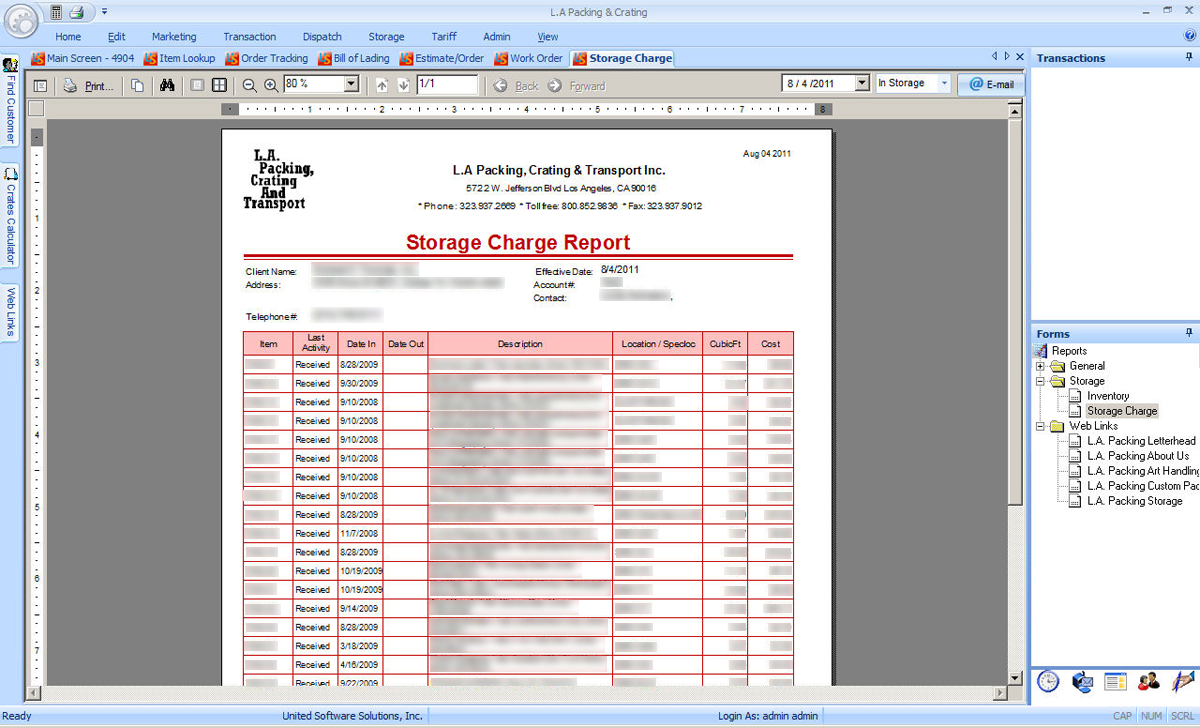The image size is (1200, 728).
Task: Open L.A. Packing About Us link
Action: (x=1138, y=456)
